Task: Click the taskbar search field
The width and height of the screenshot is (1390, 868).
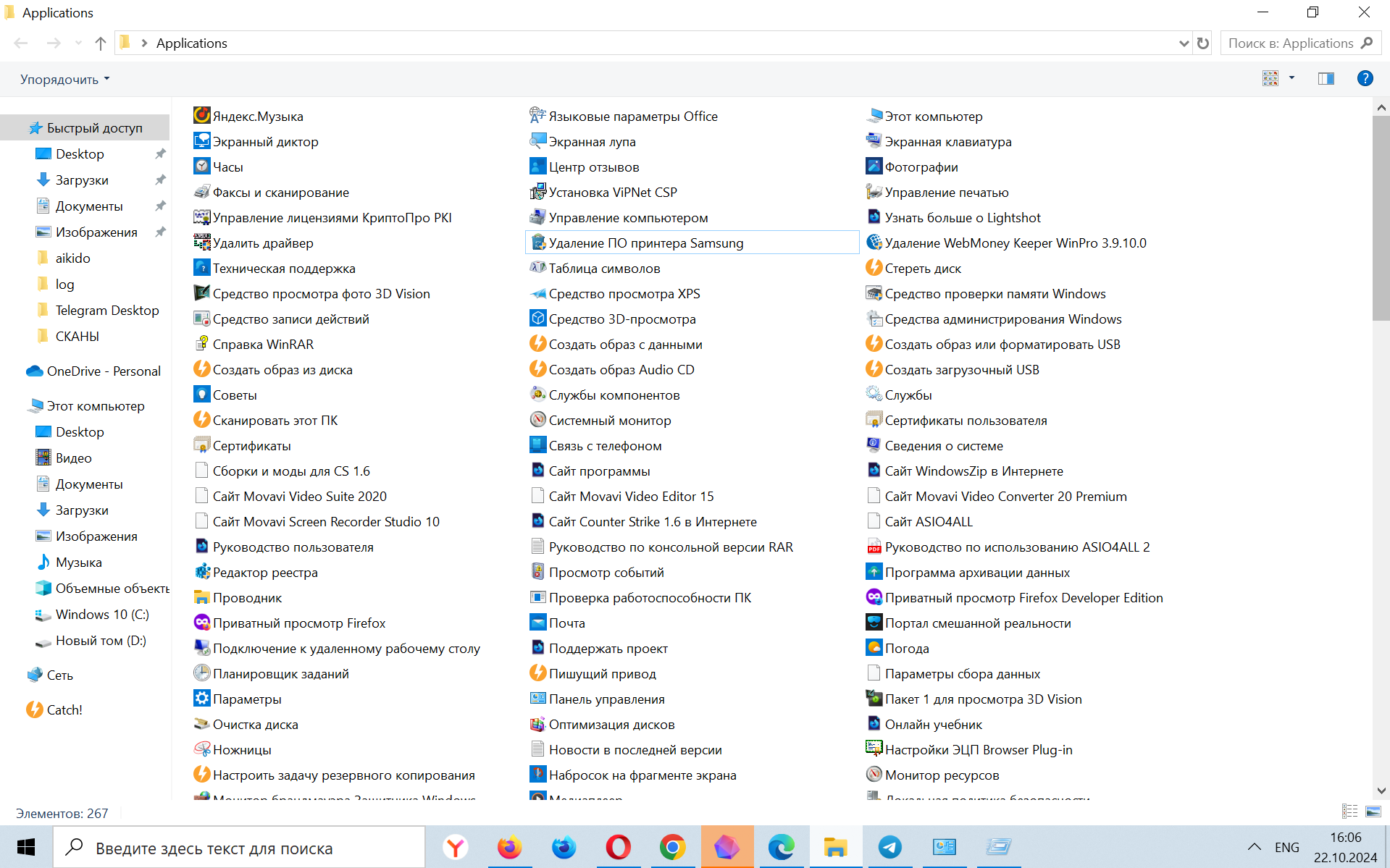Action: pyautogui.click(x=239, y=847)
